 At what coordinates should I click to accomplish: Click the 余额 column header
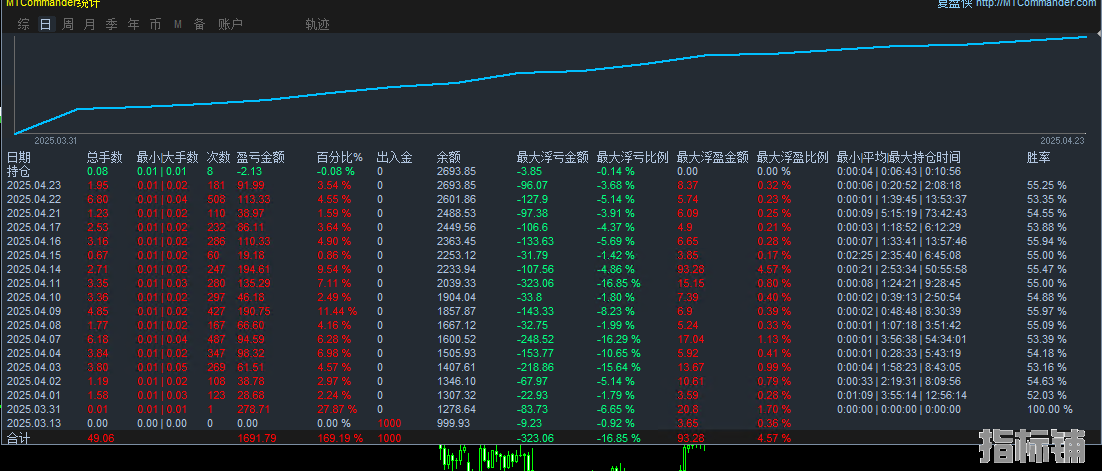(x=448, y=157)
